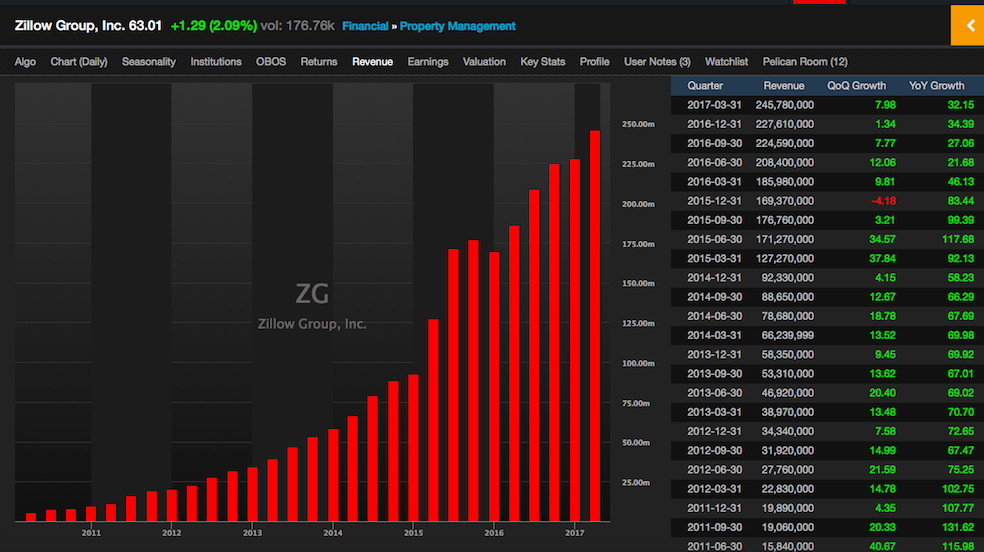The image size is (984, 552).
Task: Sort by QoQ Growth column header
Action: click(857, 86)
